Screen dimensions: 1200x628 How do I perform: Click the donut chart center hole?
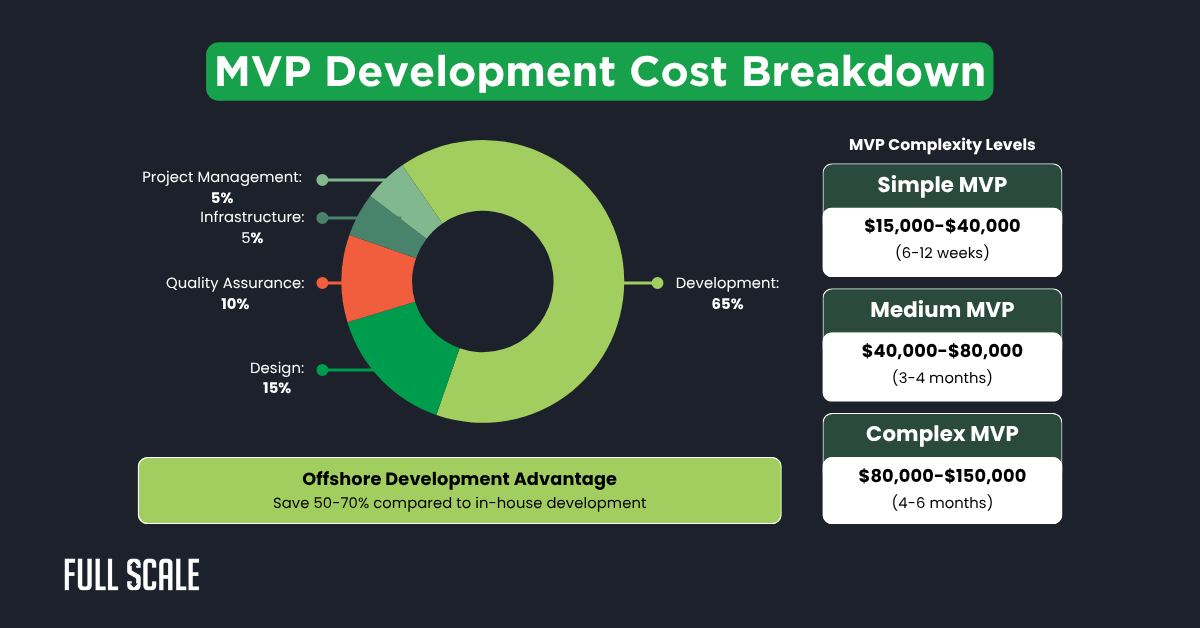click(487, 283)
